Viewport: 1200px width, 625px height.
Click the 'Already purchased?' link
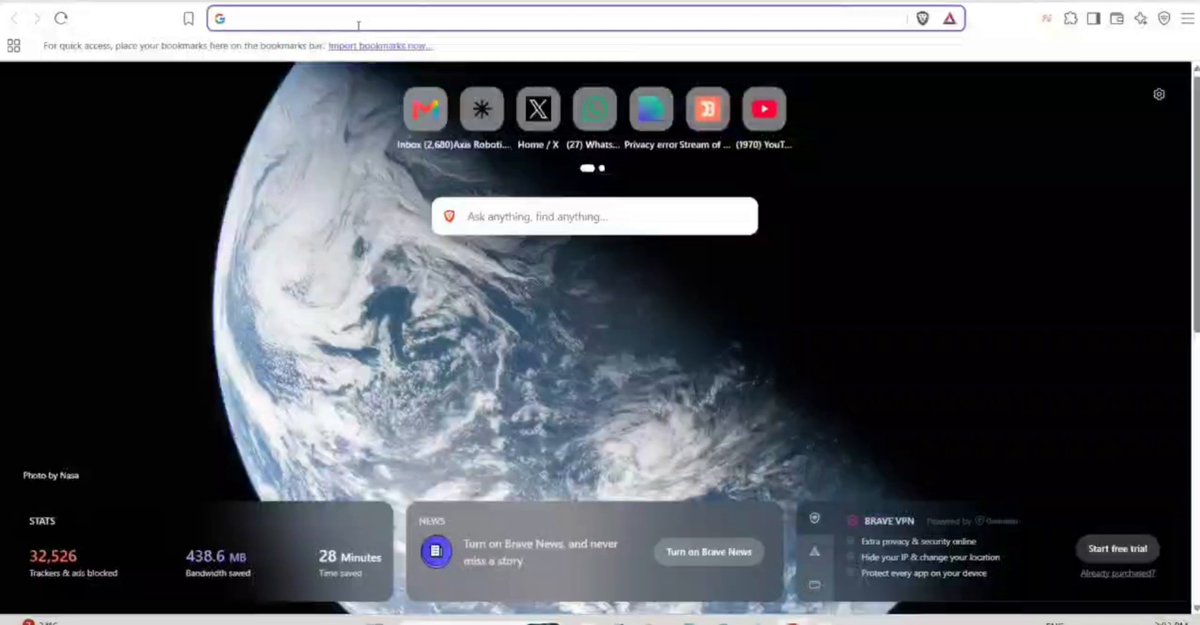(x=1118, y=573)
